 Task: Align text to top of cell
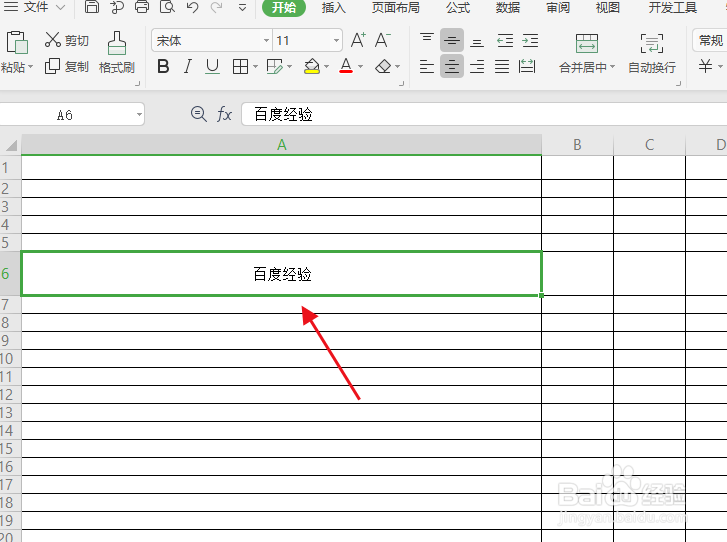(427, 40)
